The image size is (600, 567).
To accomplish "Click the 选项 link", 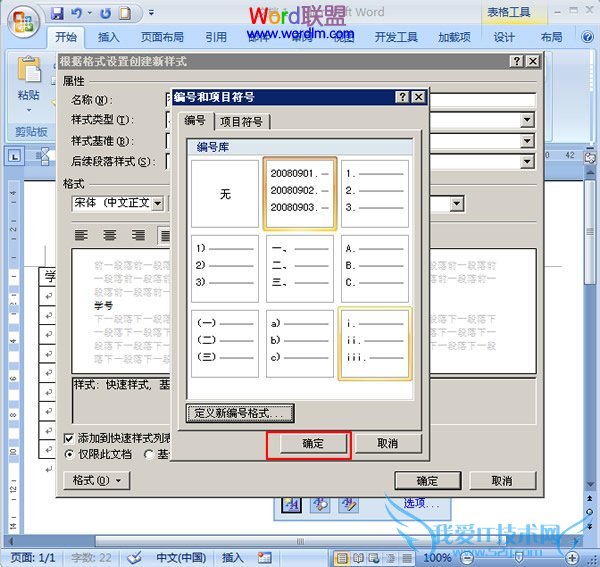I will click(x=421, y=503).
